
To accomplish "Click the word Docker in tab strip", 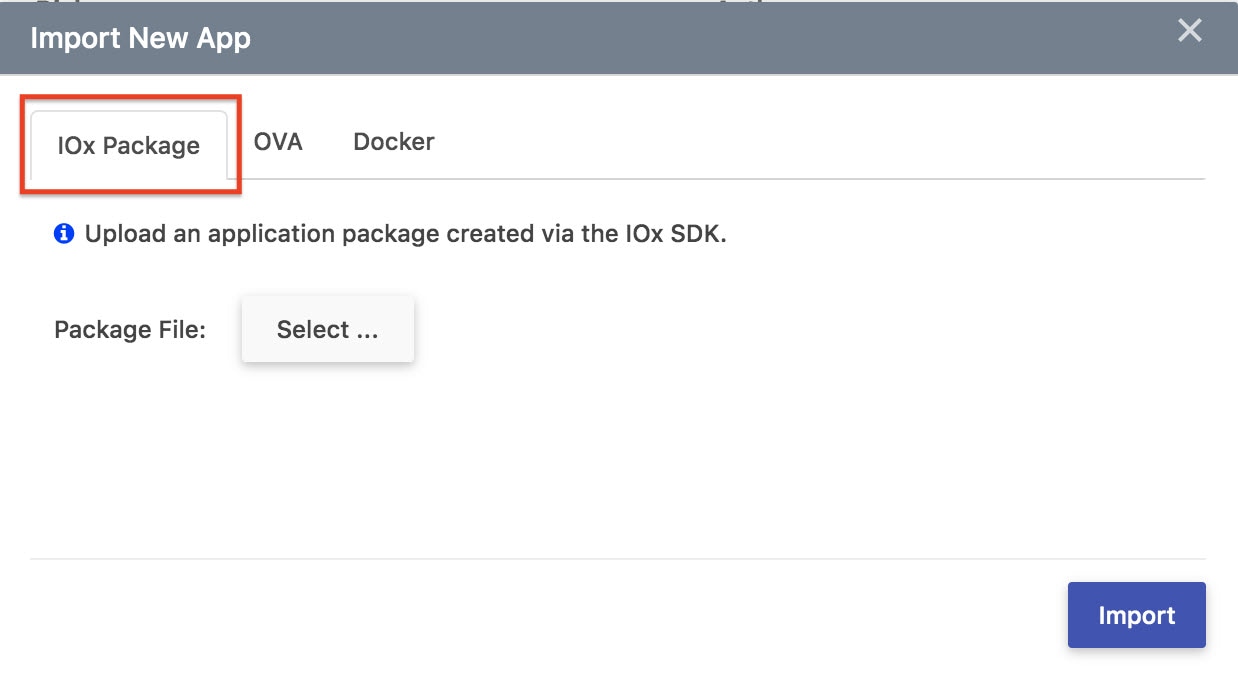I will pyautogui.click(x=393, y=142).
